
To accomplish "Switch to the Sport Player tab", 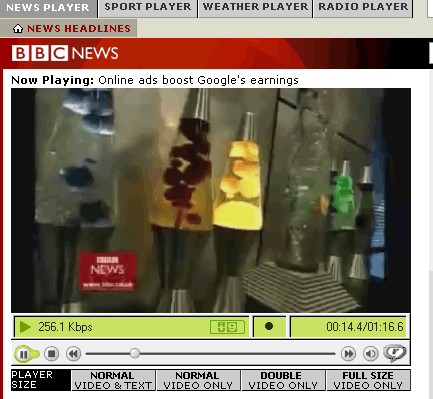I will click(148, 7).
